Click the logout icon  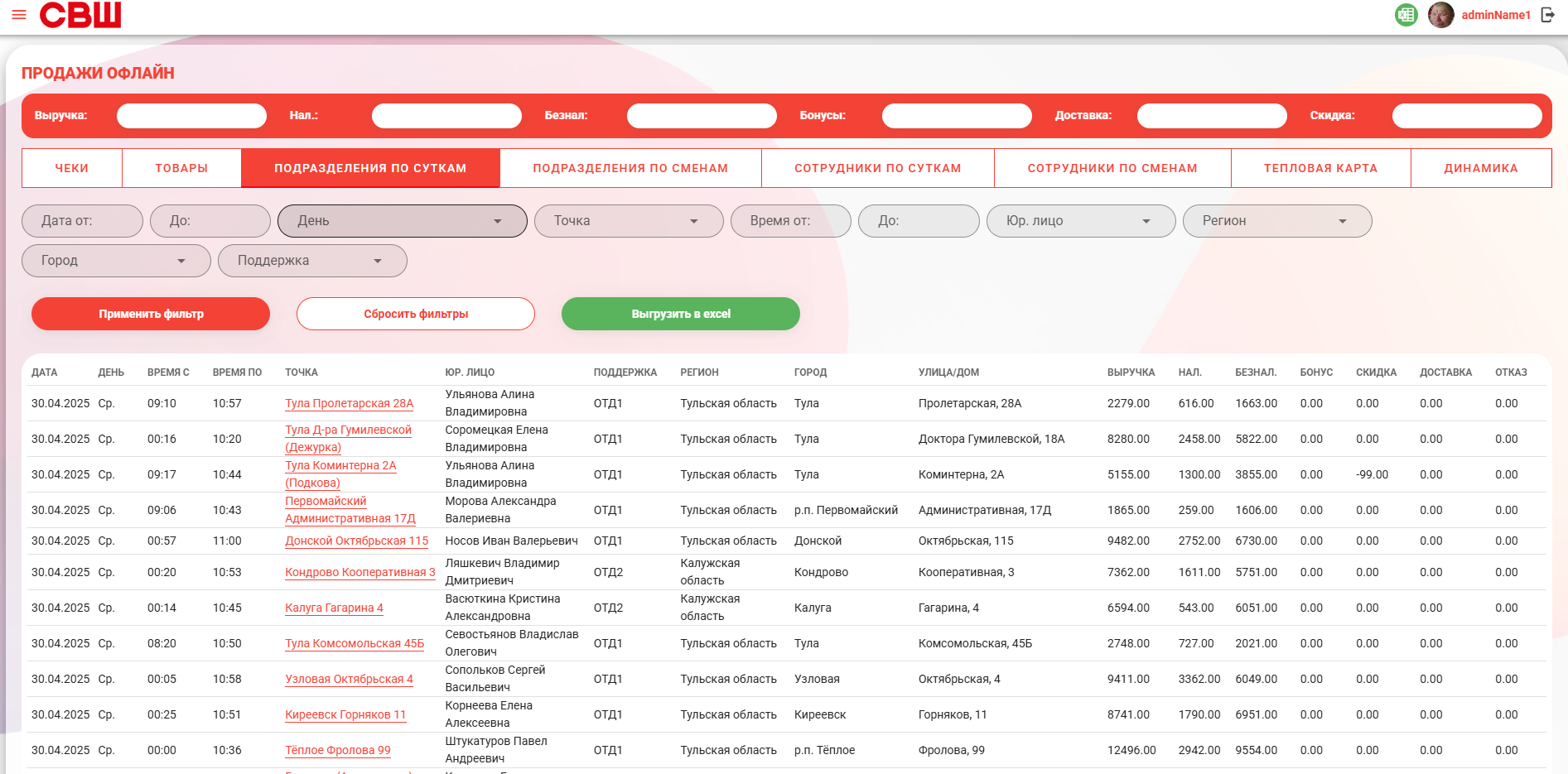click(x=1547, y=15)
